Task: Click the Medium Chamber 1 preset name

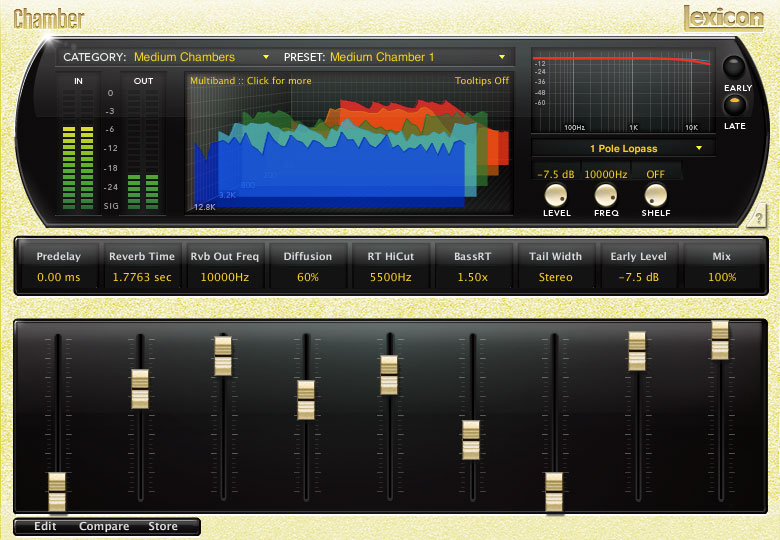Action: pos(382,57)
